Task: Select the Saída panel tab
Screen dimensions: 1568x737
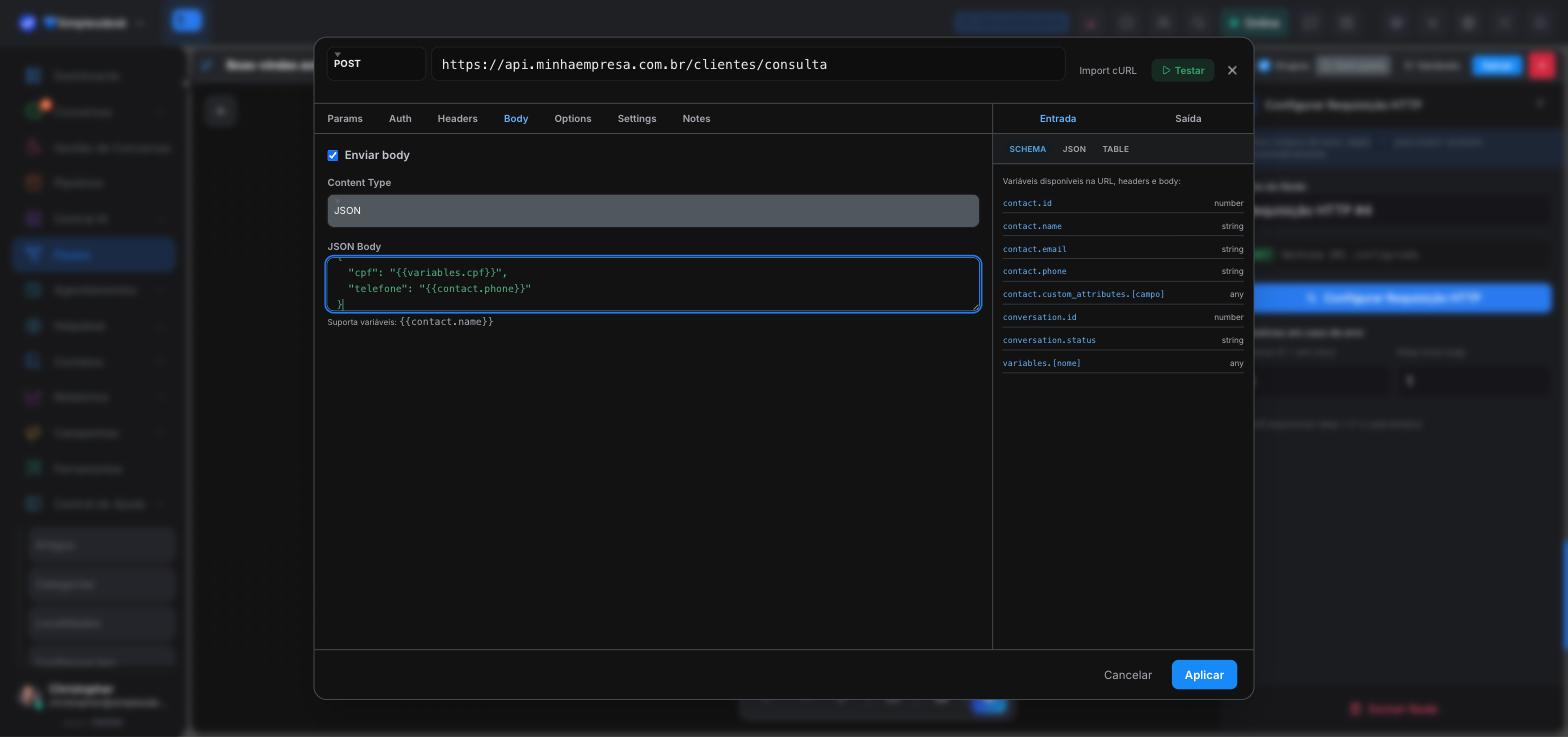Action: (1188, 119)
